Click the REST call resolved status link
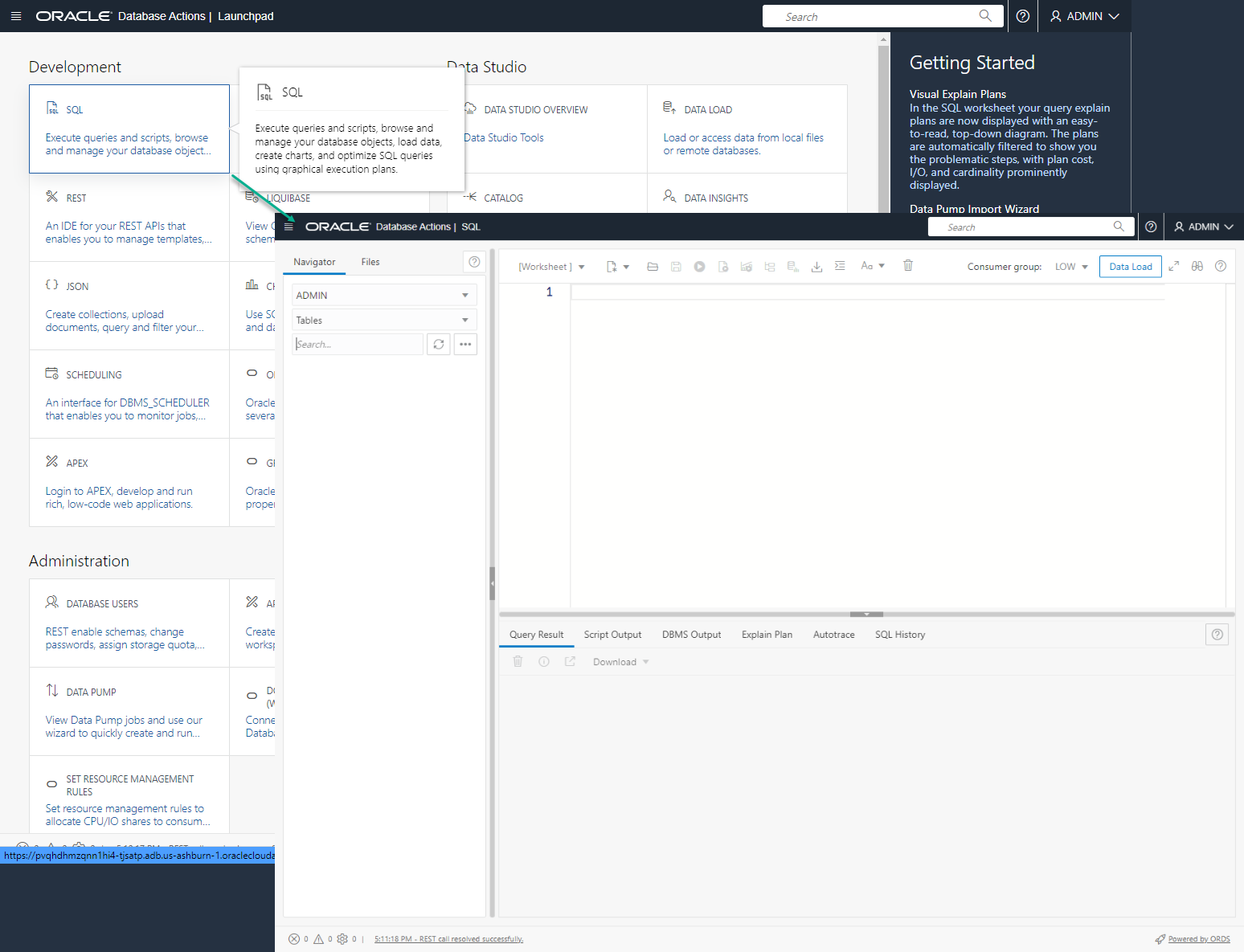Viewport: 1244px width, 952px height. click(448, 939)
